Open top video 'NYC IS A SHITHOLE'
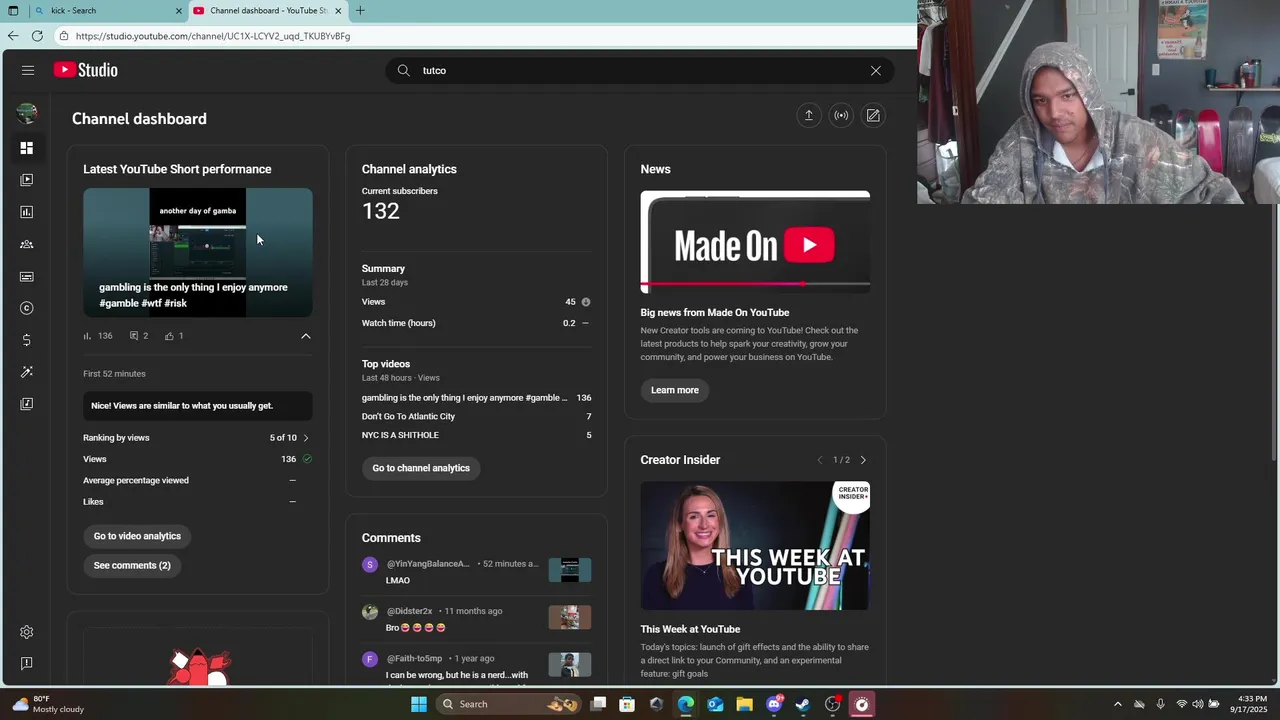 tap(400, 435)
